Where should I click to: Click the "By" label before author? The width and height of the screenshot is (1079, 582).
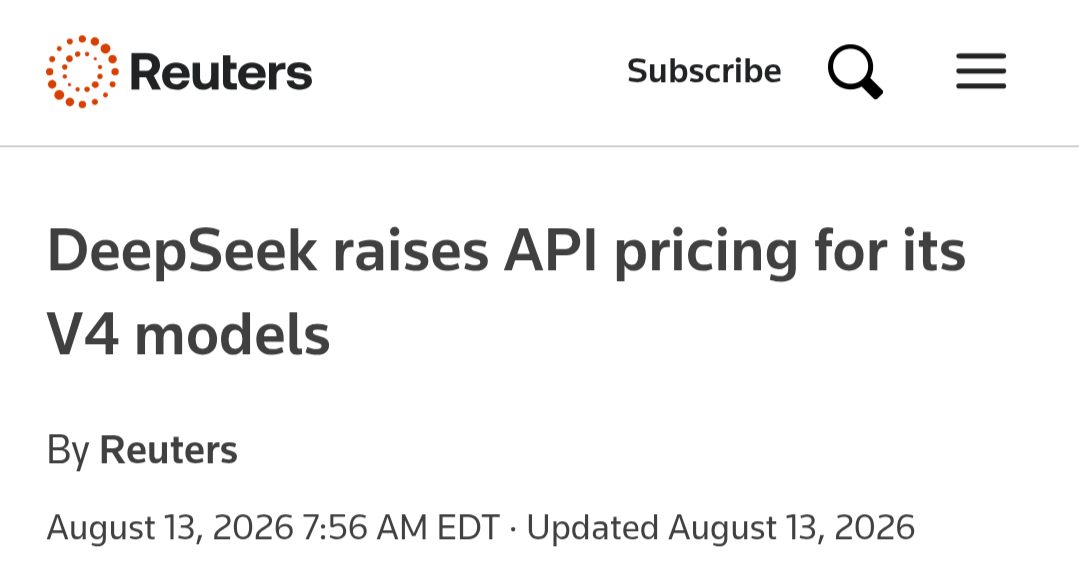click(x=68, y=451)
